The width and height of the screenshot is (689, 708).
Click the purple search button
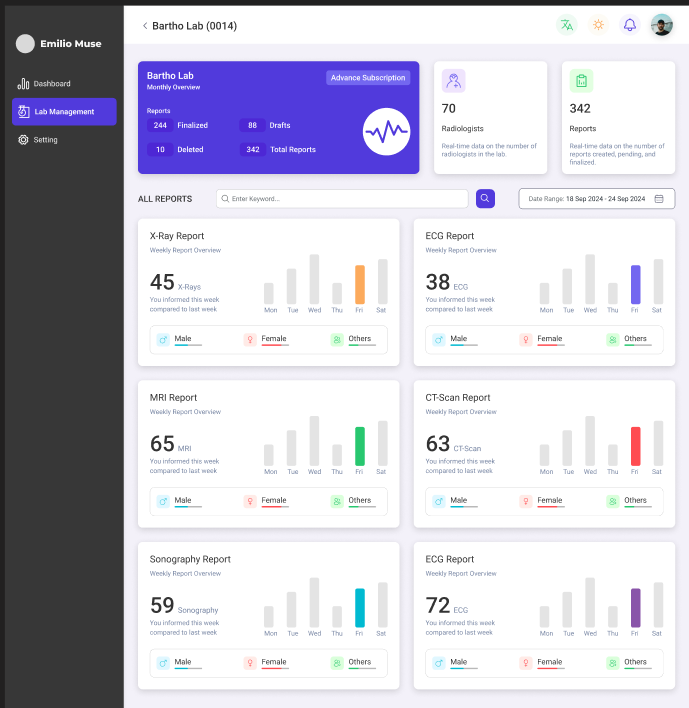pos(485,199)
